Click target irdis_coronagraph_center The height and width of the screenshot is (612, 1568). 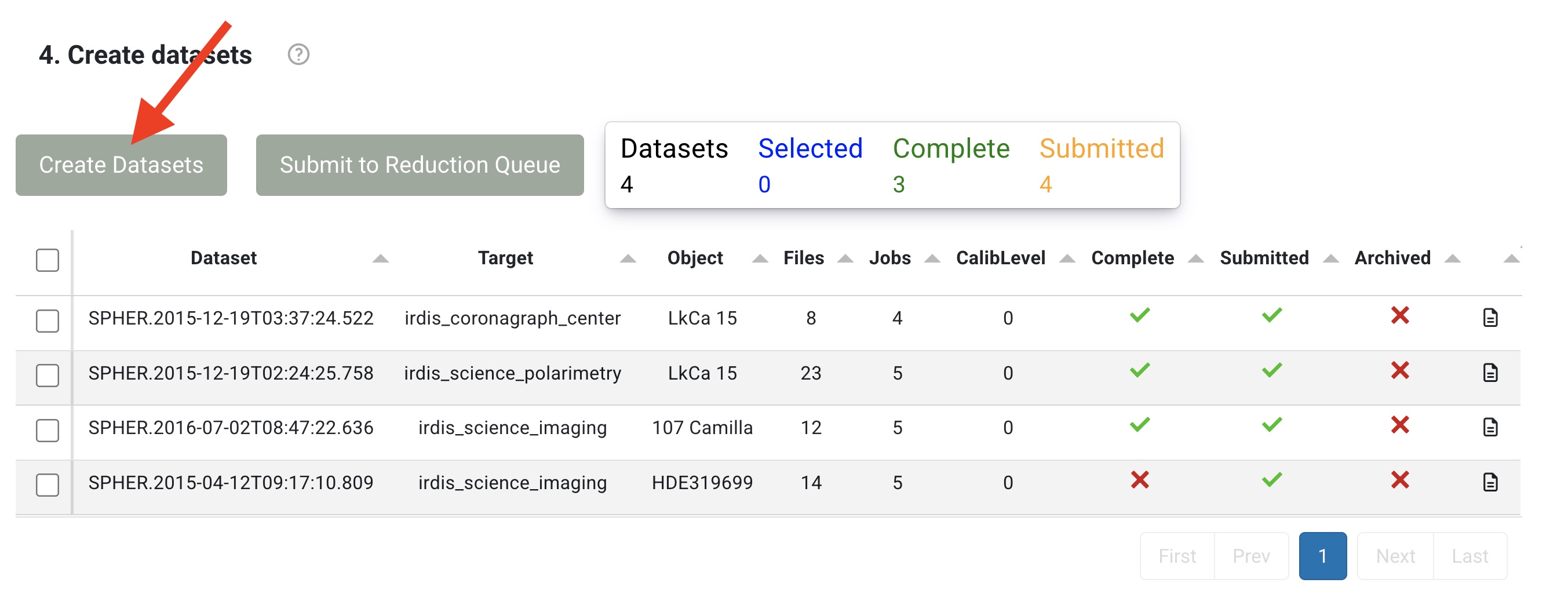[512, 319]
